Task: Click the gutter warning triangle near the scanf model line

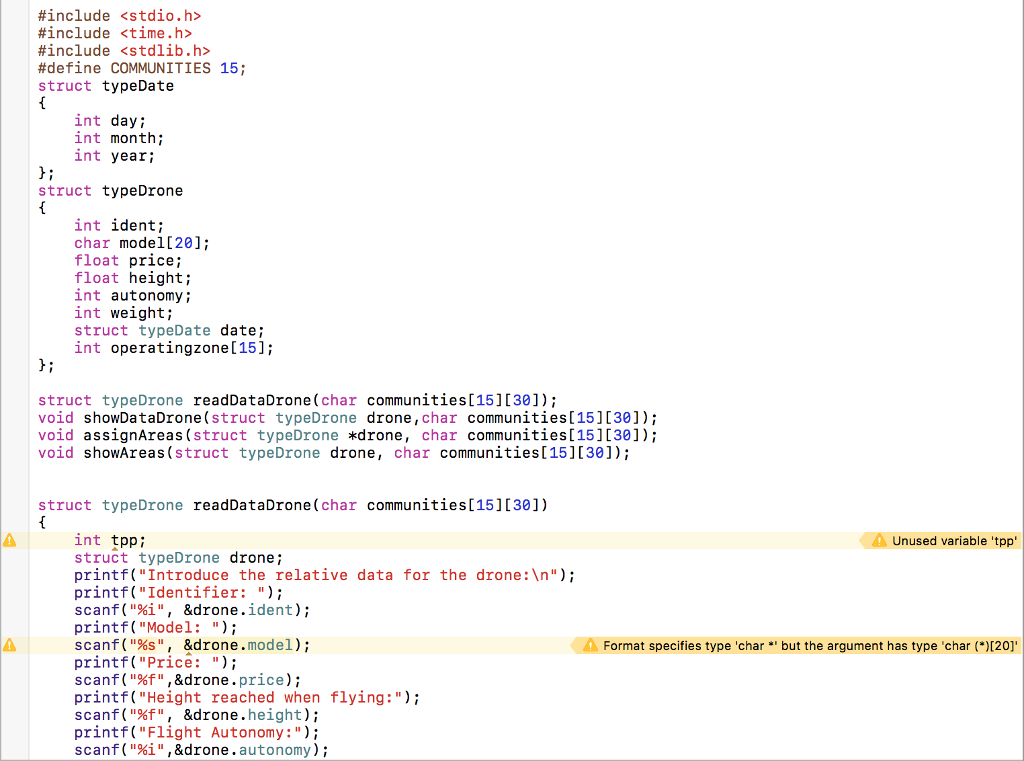Action: click(9, 645)
